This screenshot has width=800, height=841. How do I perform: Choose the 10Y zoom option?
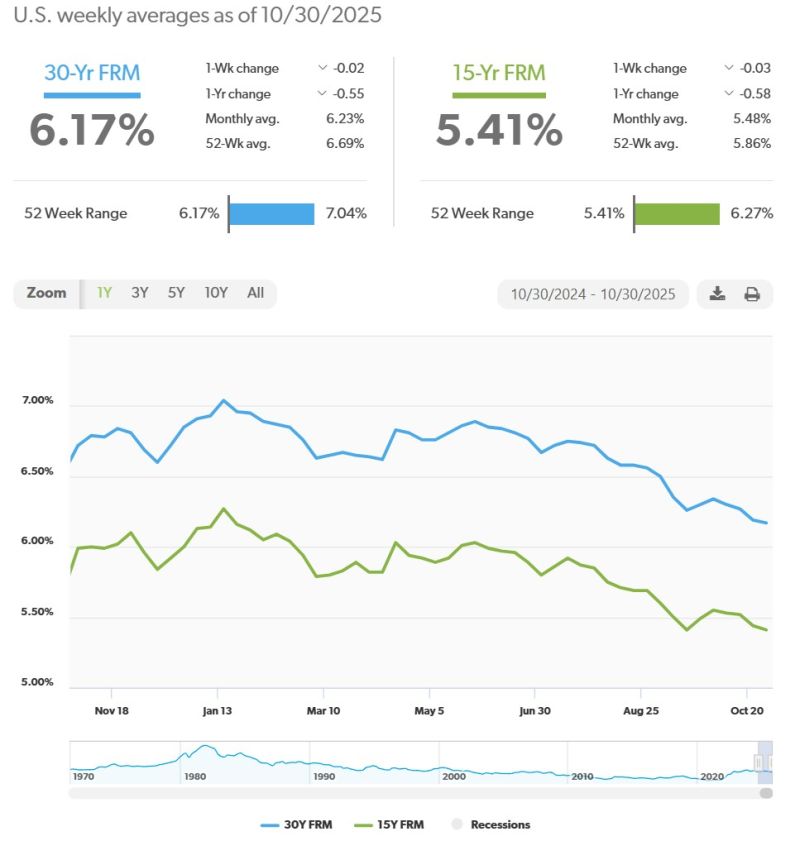[216, 293]
